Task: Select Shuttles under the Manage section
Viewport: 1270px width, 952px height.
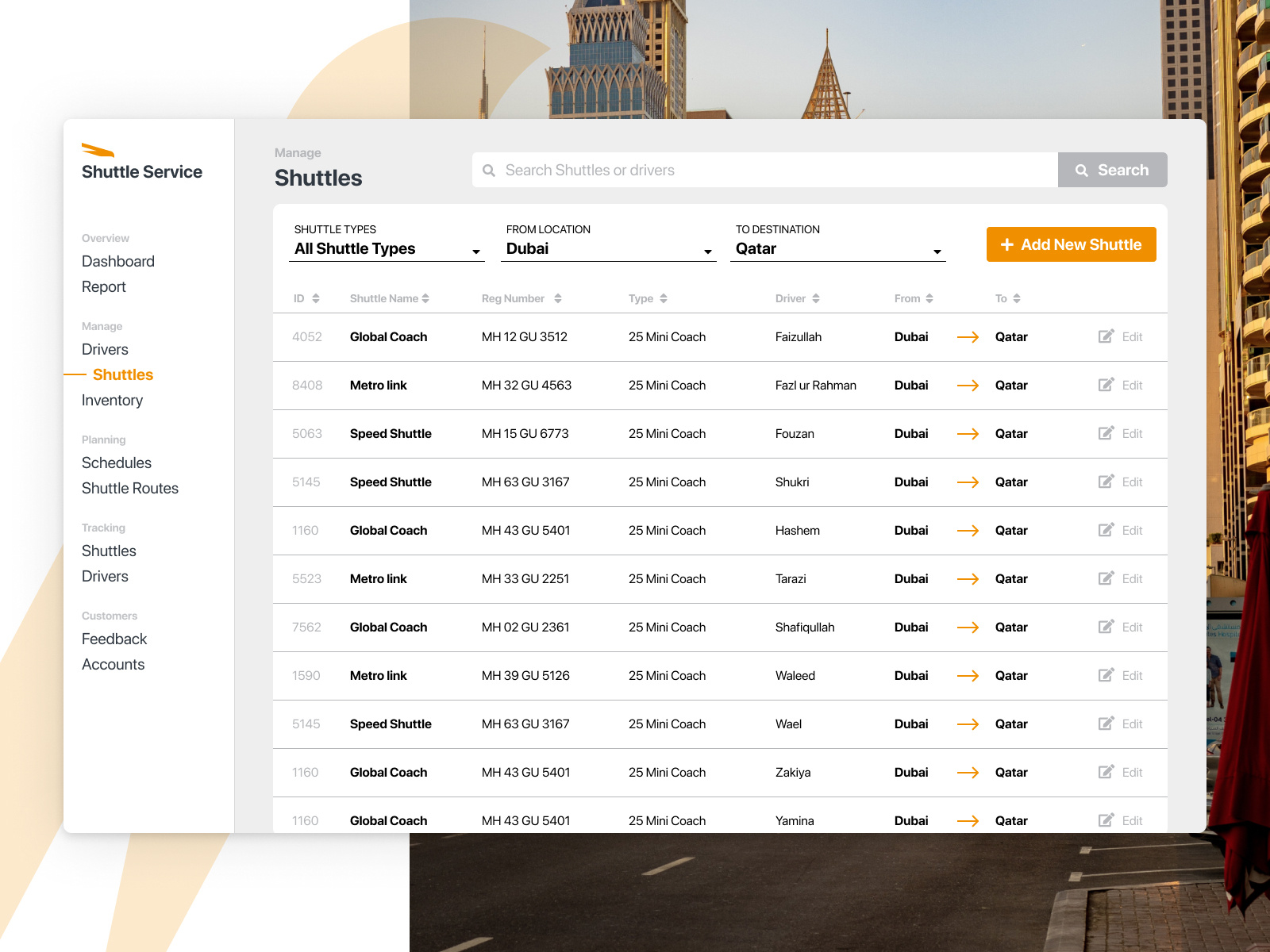Action: pos(123,374)
